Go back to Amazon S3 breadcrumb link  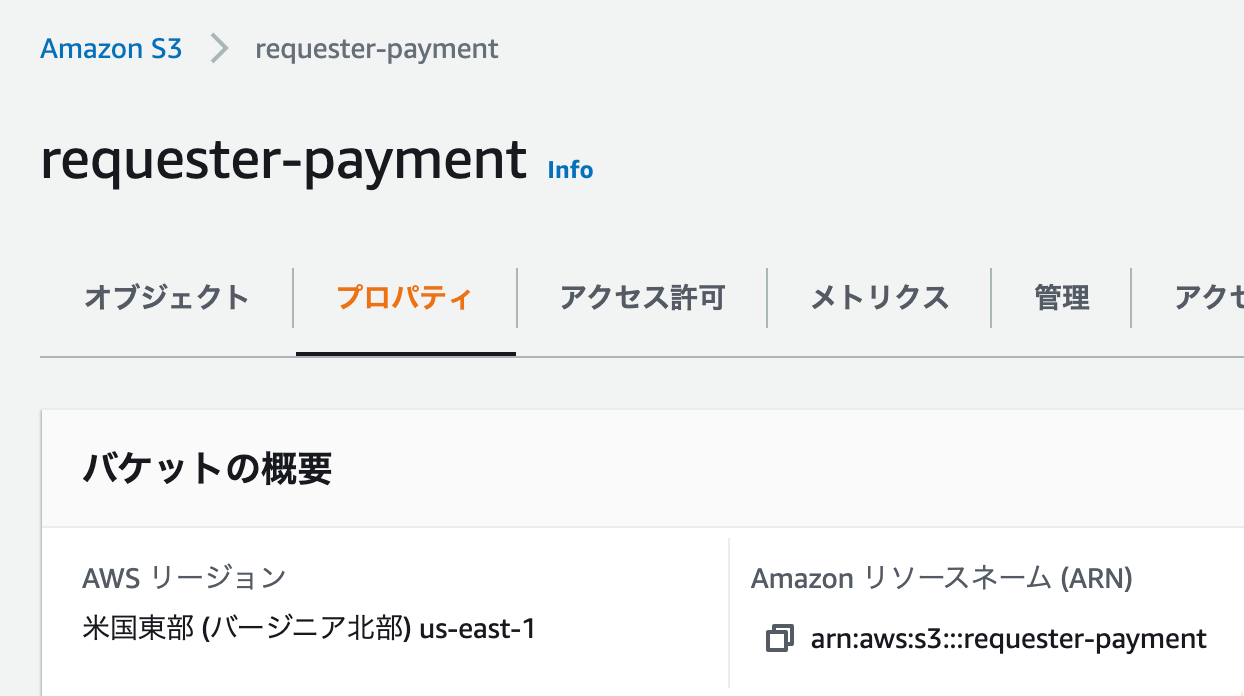click(x=111, y=48)
